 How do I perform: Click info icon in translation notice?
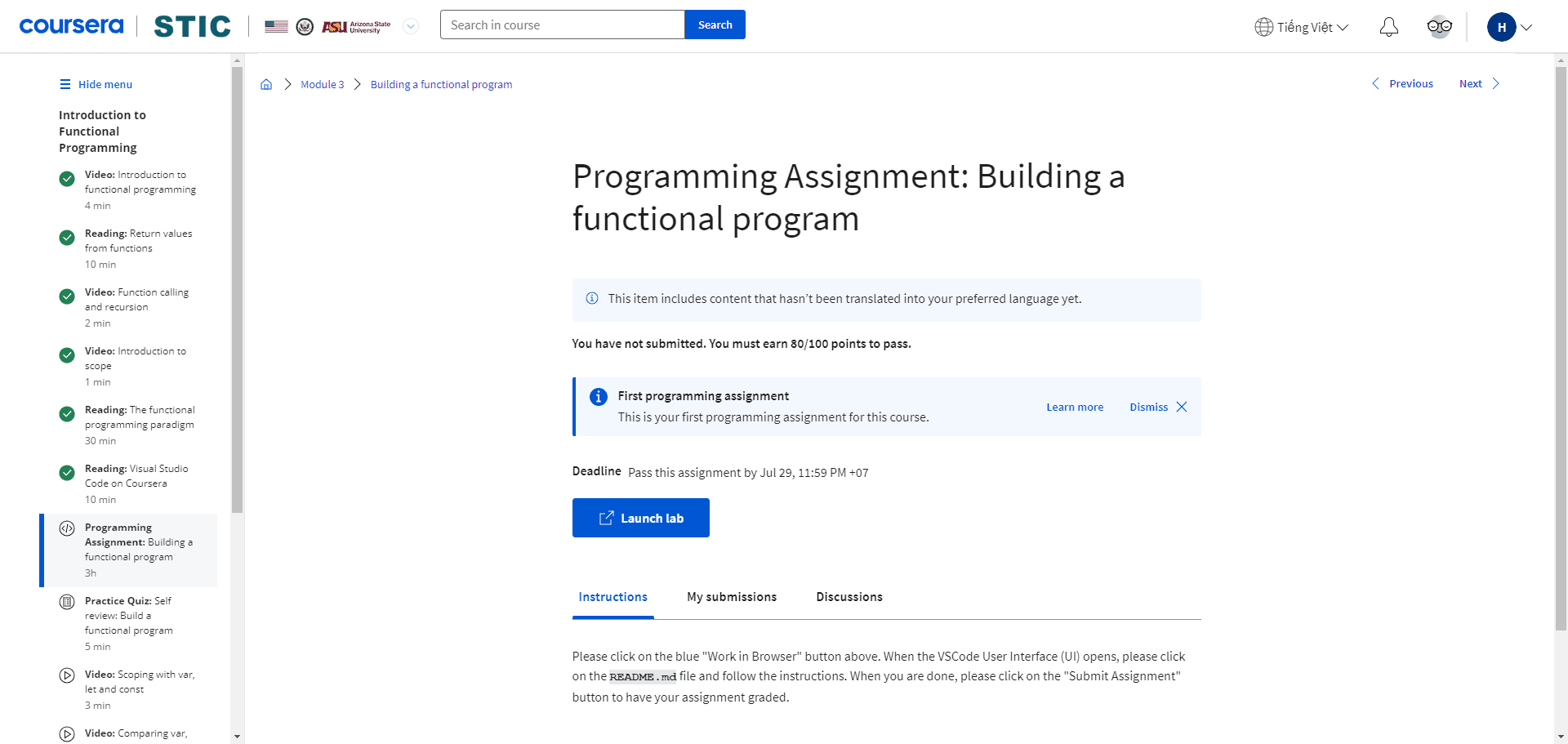click(592, 298)
